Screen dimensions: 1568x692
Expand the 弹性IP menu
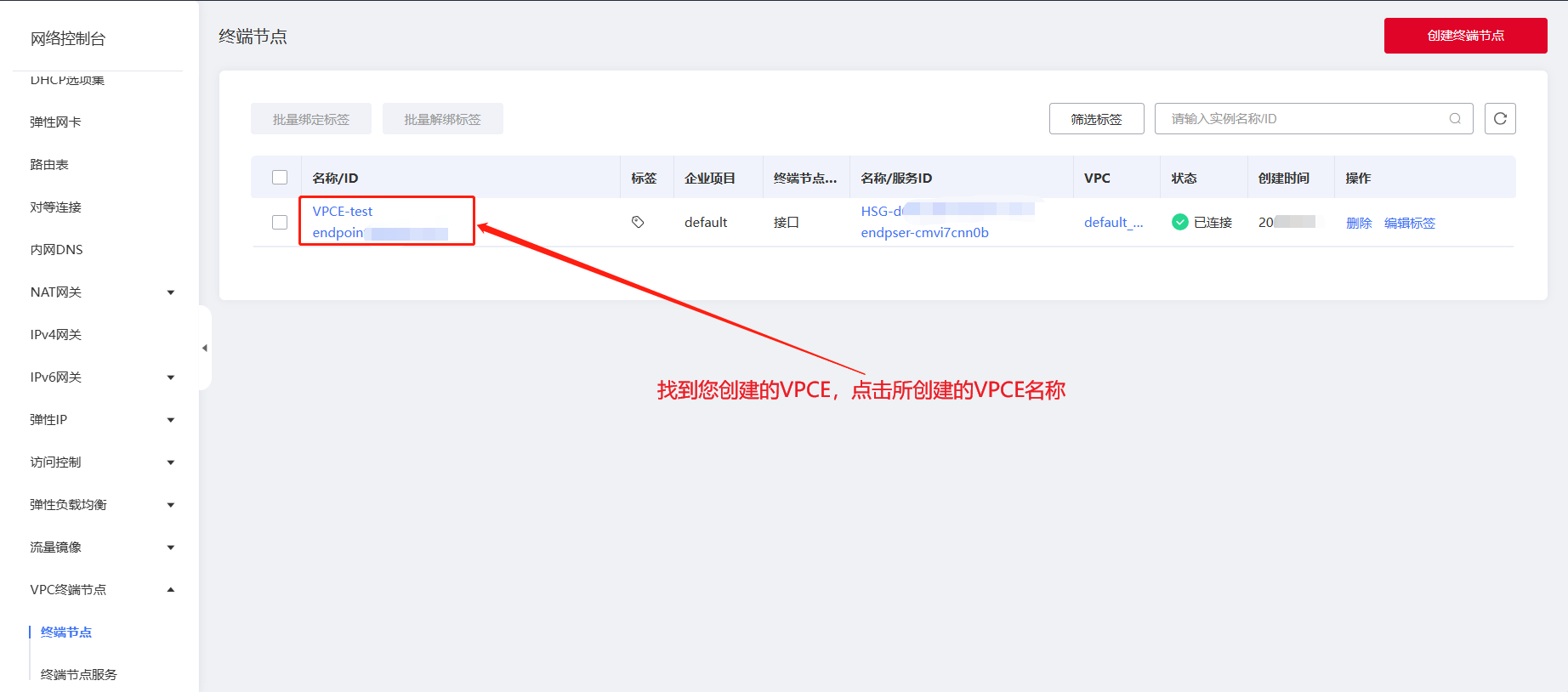[x=171, y=420]
